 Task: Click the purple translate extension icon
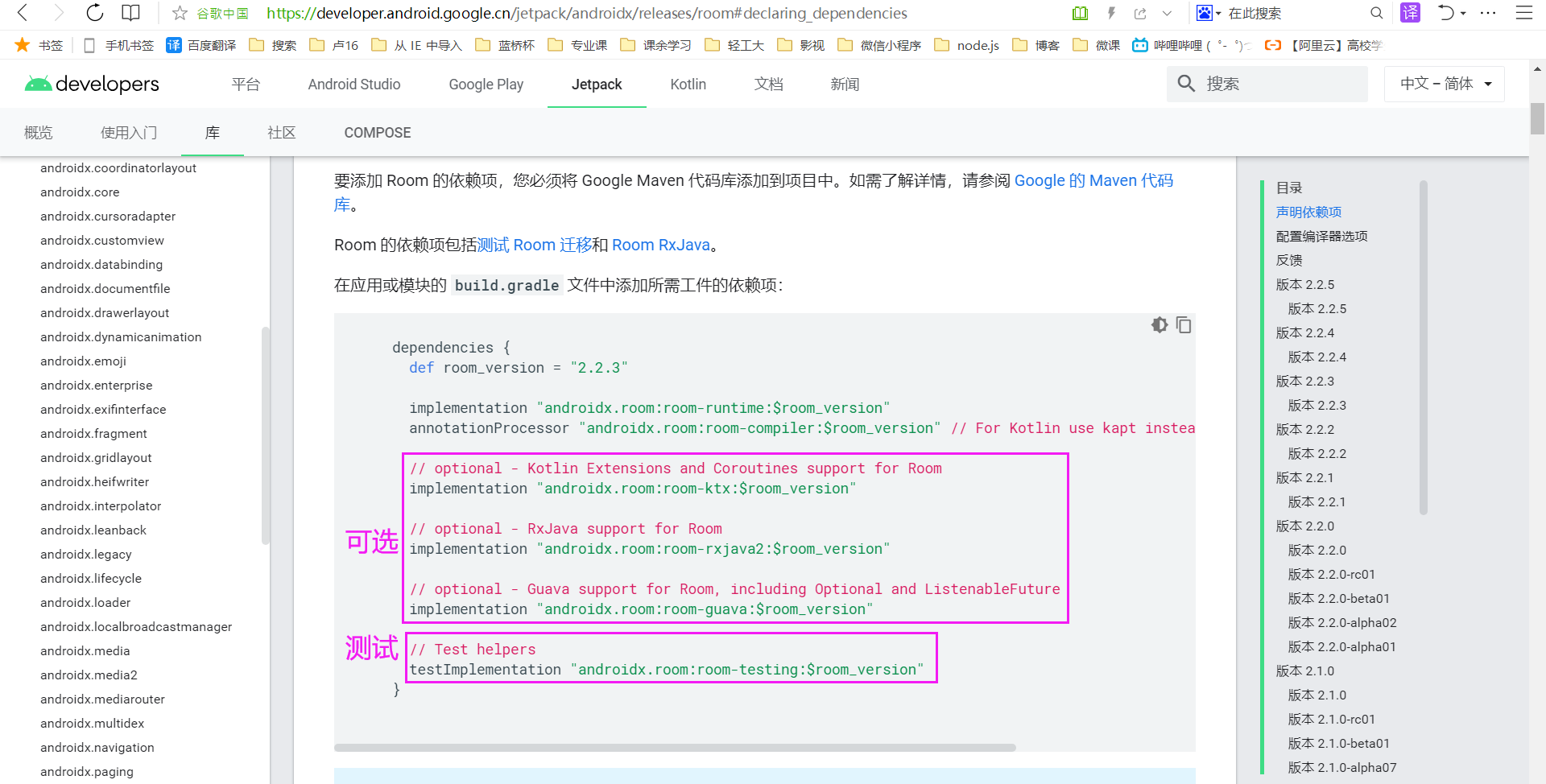pyautogui.click(x=1411, y=13)
